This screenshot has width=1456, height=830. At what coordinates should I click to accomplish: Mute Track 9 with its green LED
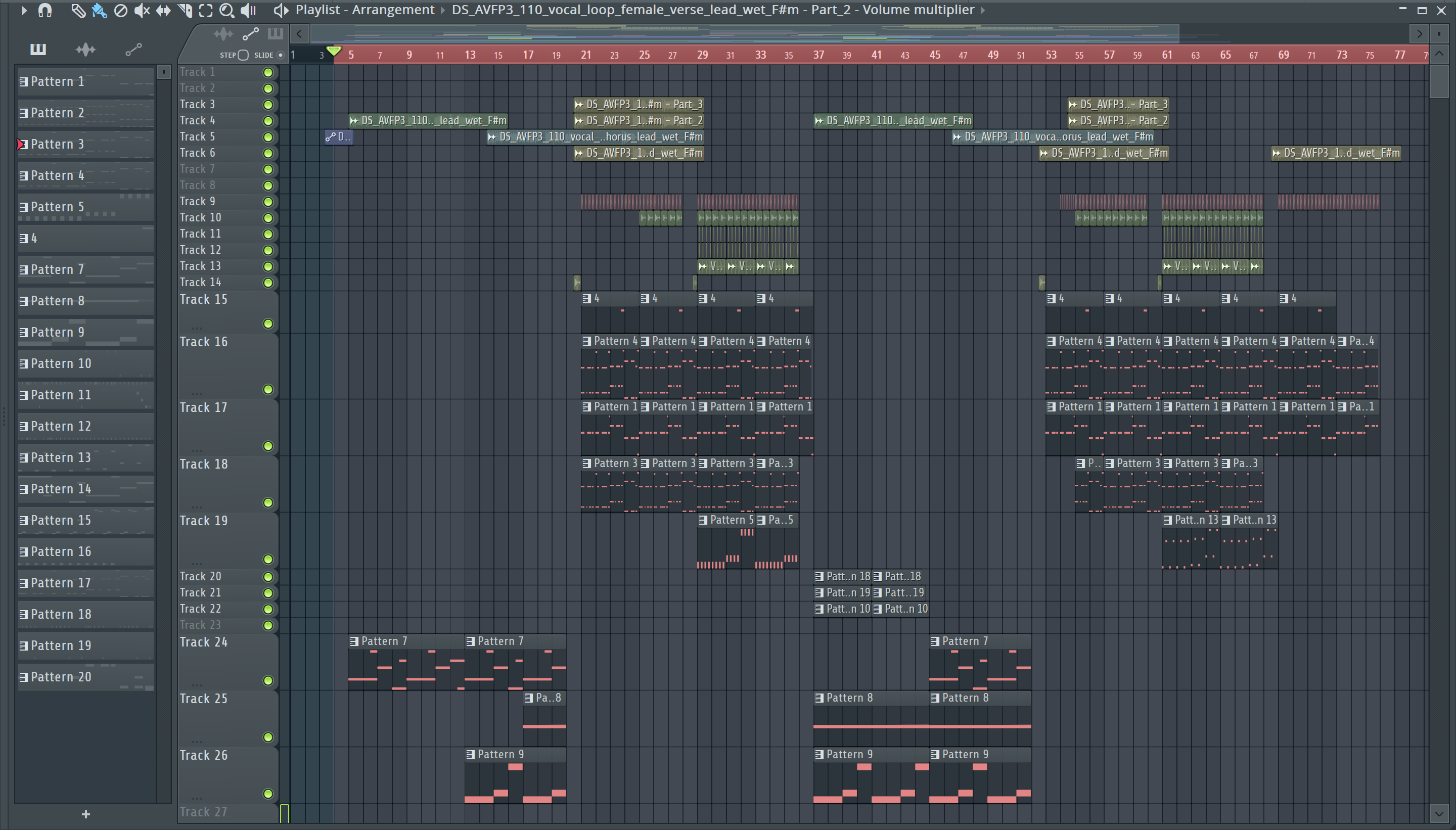coord(268,202)
